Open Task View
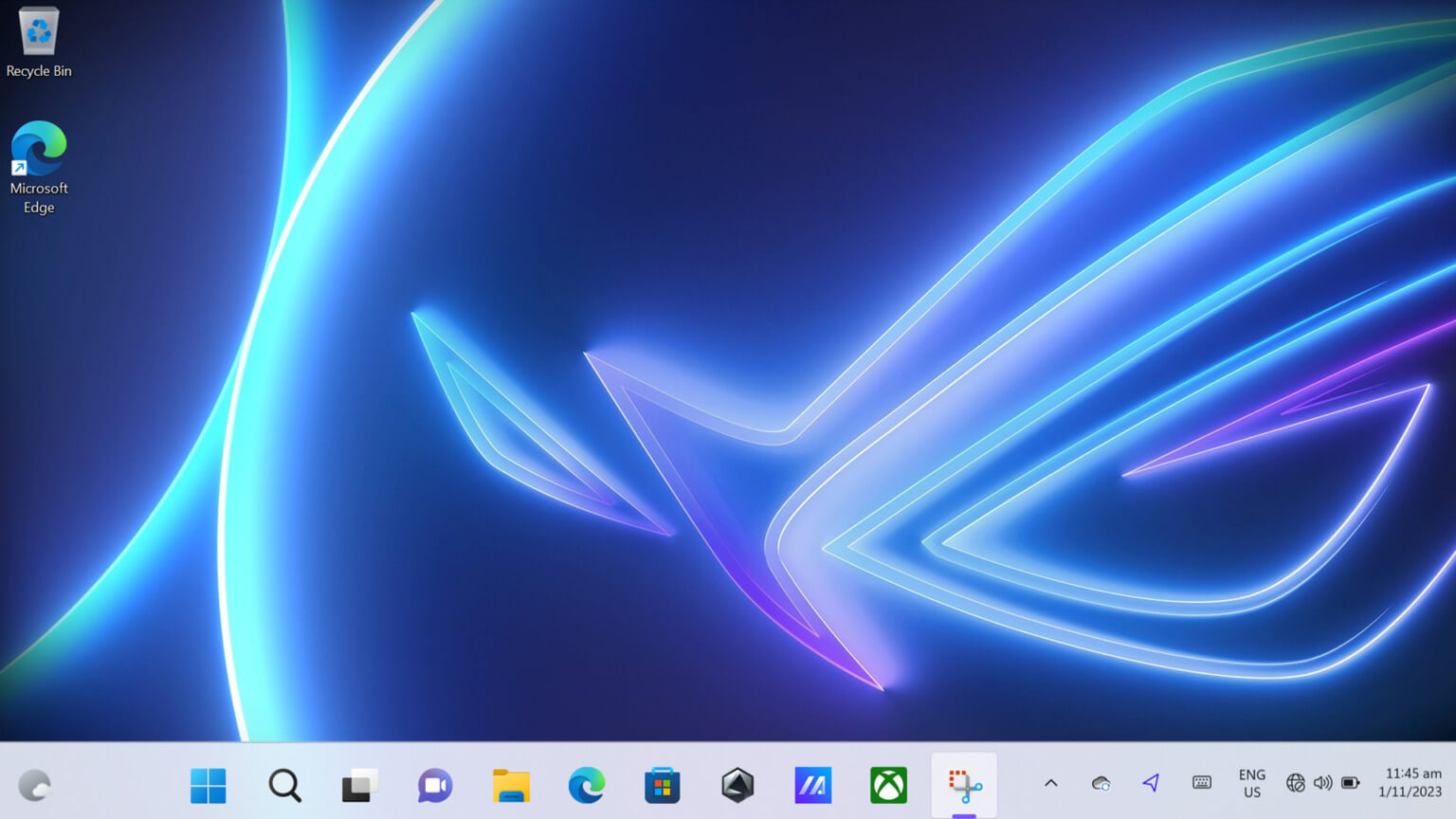This screenshot has width=1456, height=819. pos(358,785)
